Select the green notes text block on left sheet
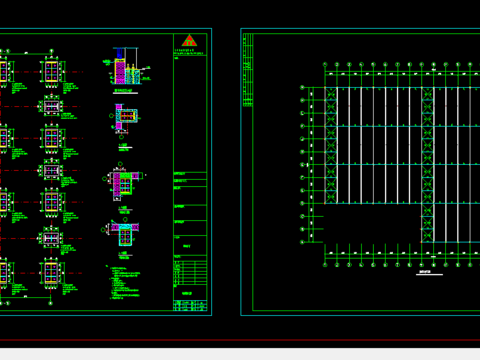Viewport: 480px width, 360px height. (123, 282)
